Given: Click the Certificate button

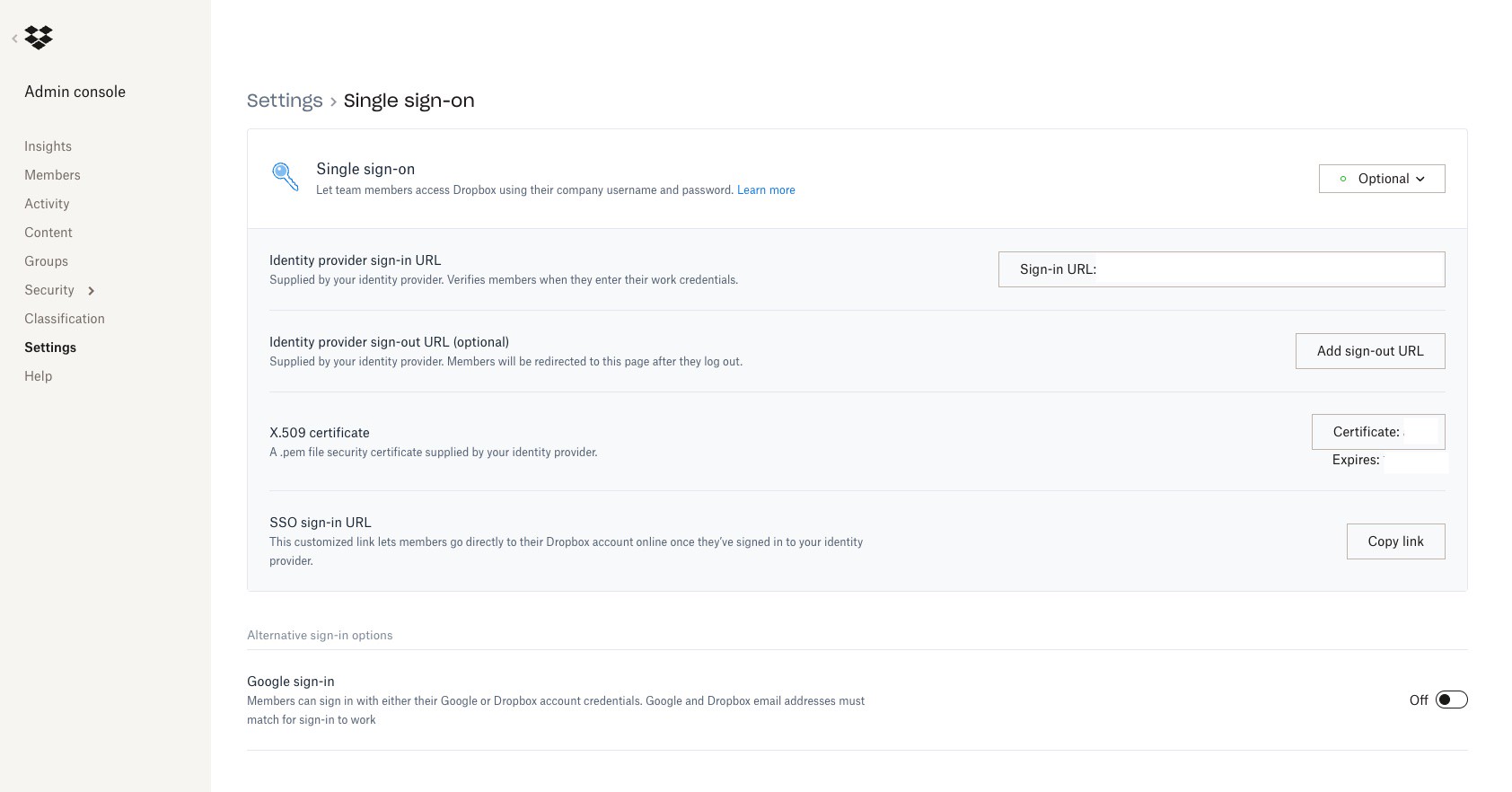Looking at the screenshot, I should click(x=1378, y=432).
